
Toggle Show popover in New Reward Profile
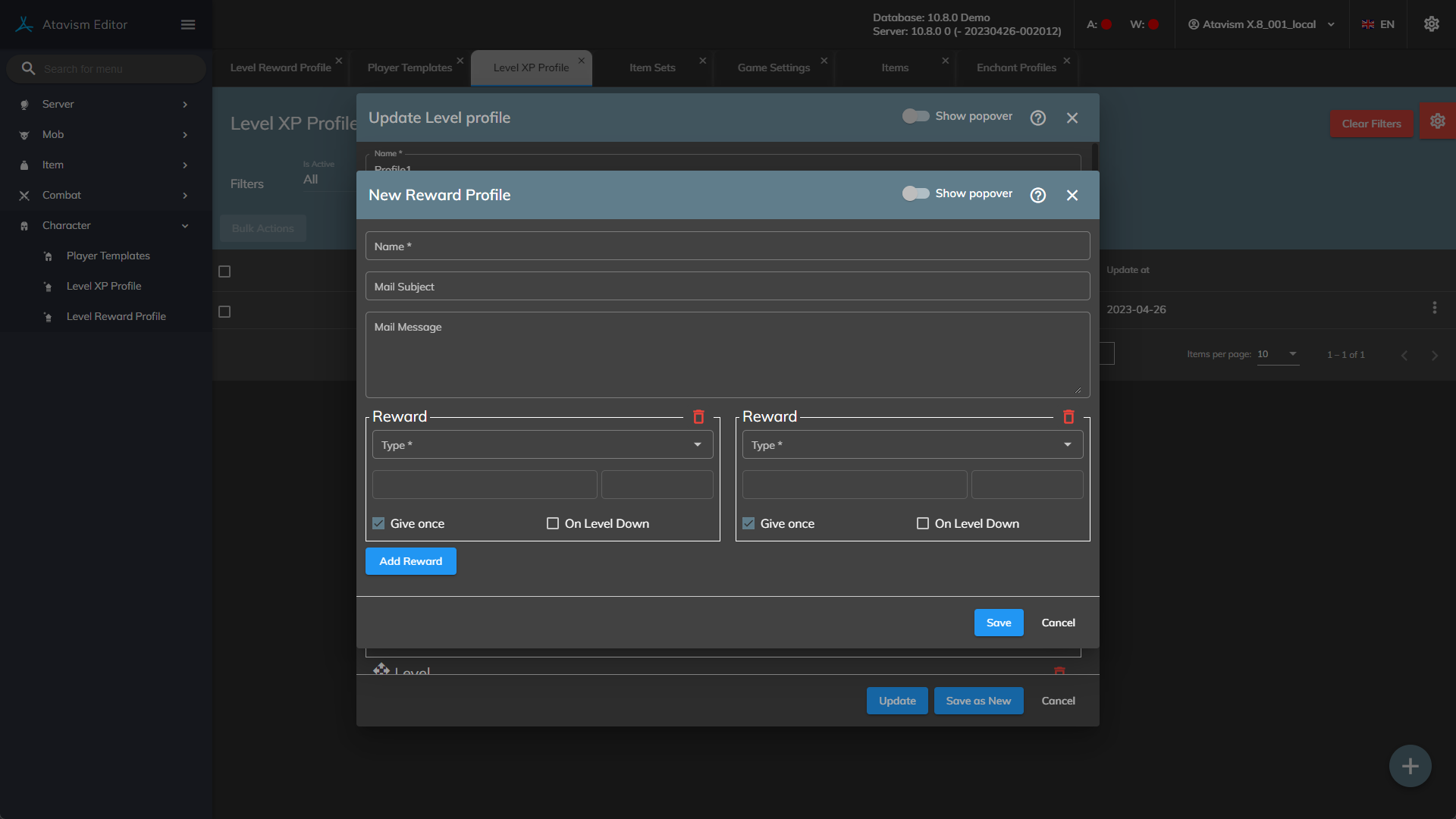click(915, 193)
